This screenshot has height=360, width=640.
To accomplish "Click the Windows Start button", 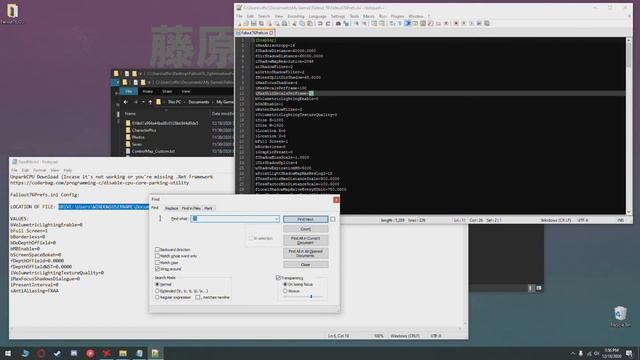I will [x=8, y=353].
